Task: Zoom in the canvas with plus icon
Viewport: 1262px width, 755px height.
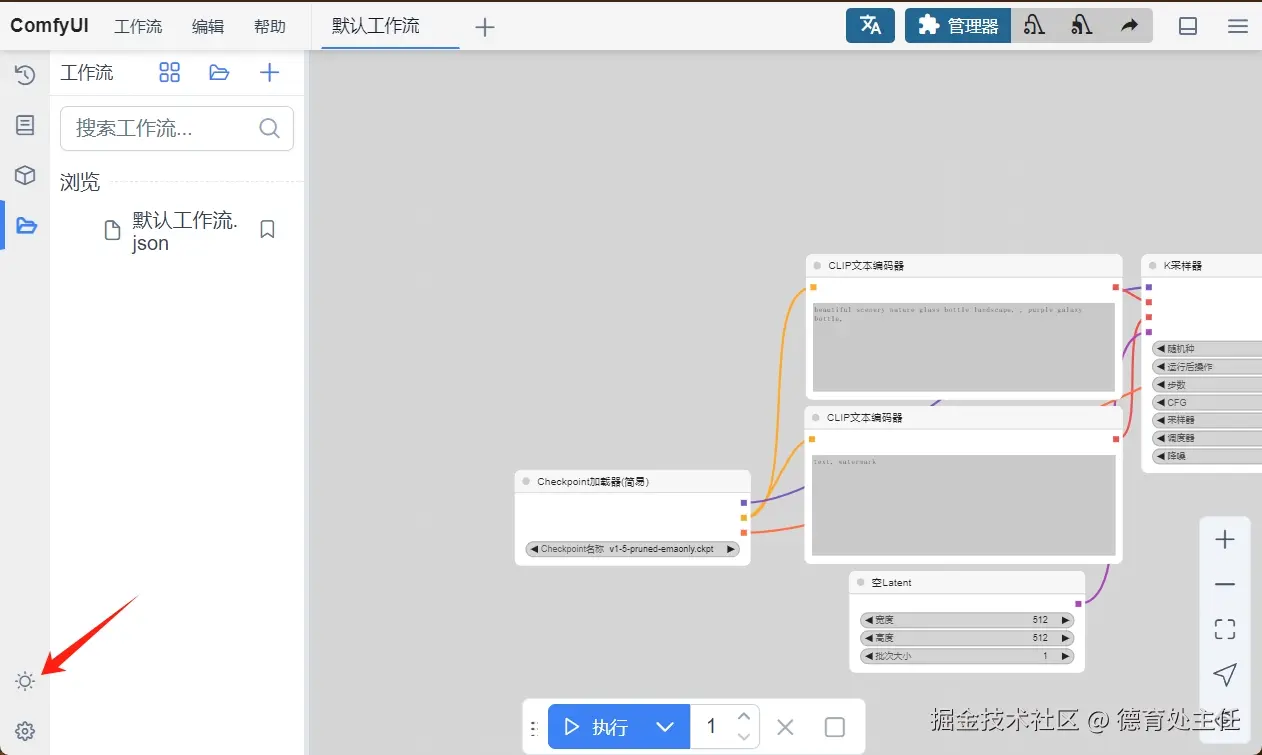Action: (1225, 540)
